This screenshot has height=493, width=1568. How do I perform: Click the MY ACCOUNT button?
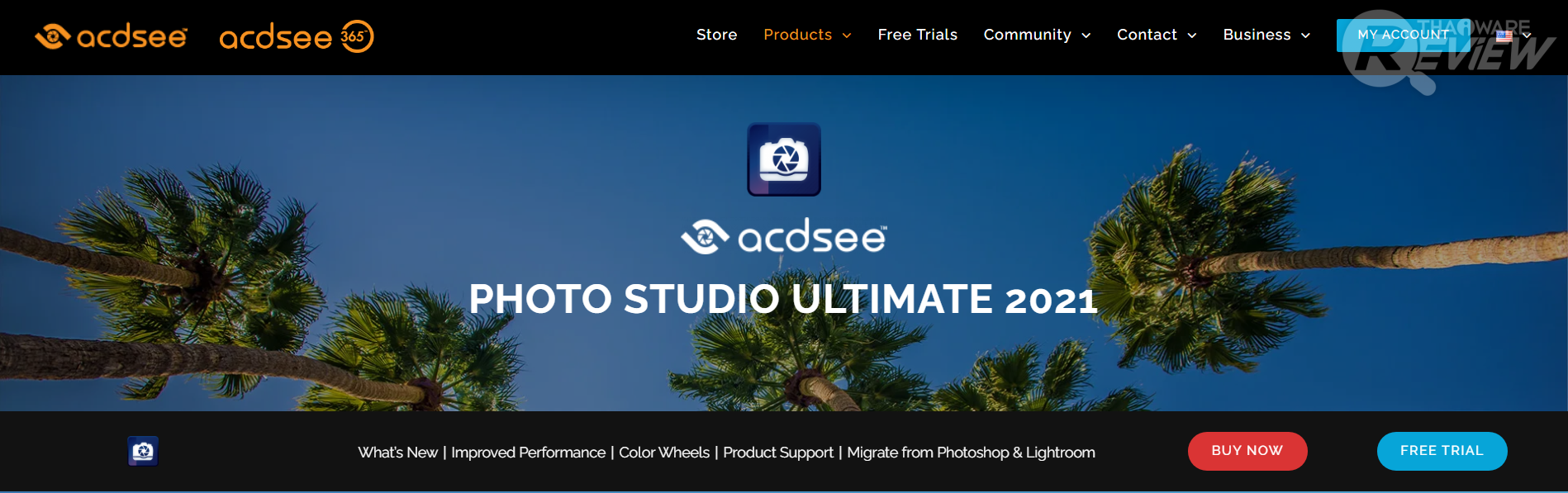point(1403,35)
